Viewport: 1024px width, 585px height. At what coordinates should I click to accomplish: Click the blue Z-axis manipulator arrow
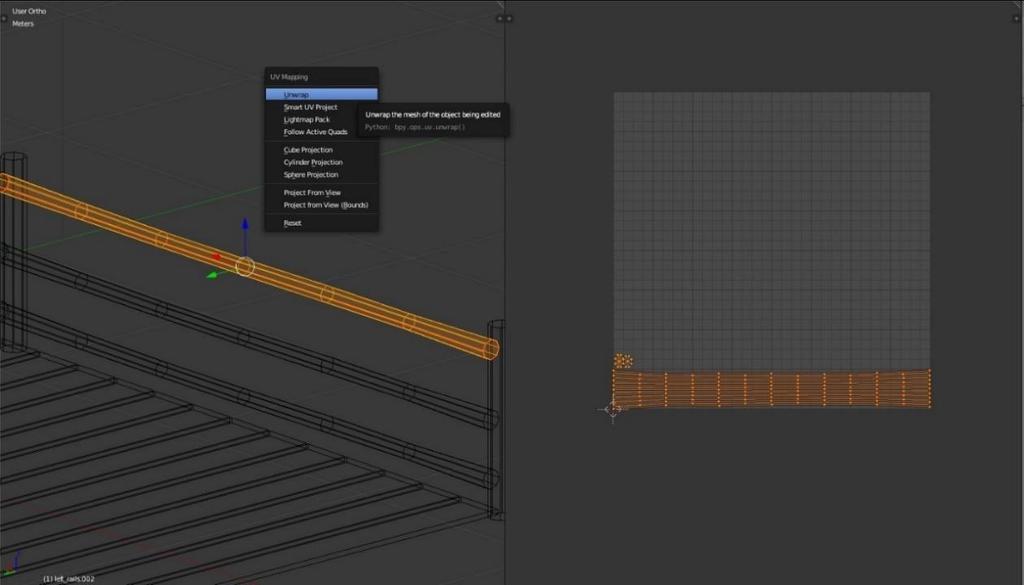(x=245, y=225)
